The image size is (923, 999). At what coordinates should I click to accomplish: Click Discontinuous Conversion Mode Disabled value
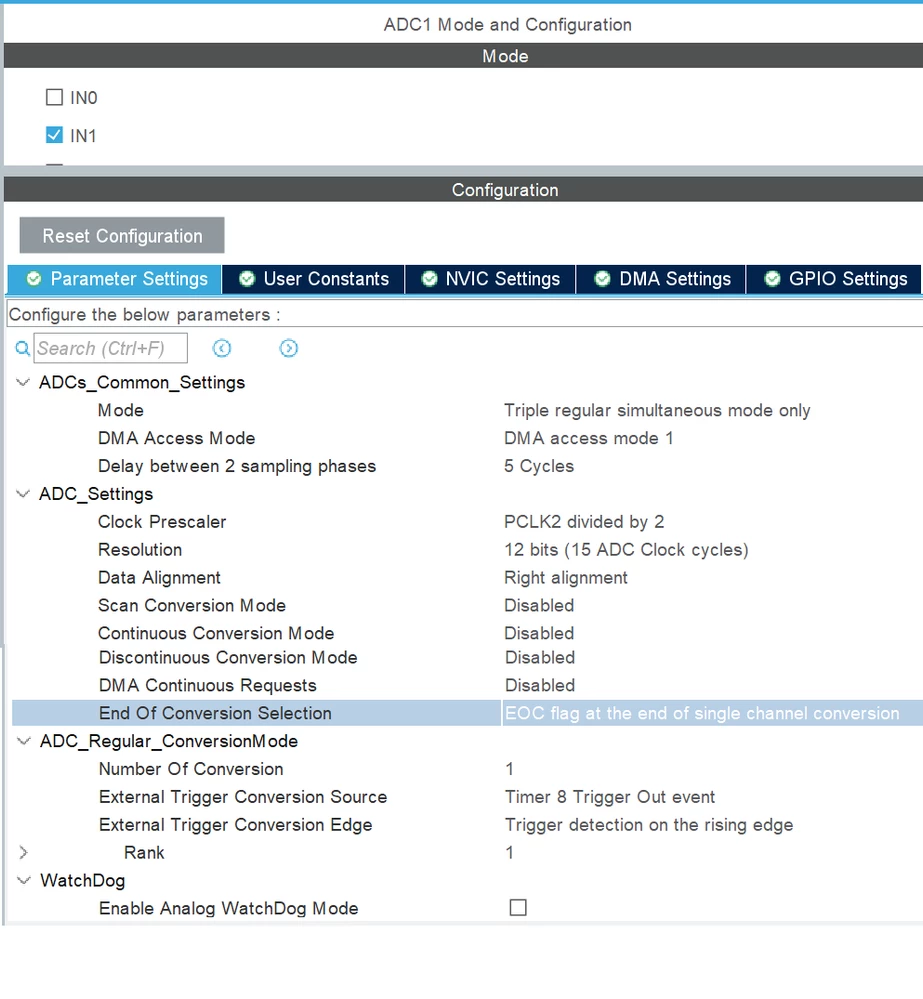point(540,658)
